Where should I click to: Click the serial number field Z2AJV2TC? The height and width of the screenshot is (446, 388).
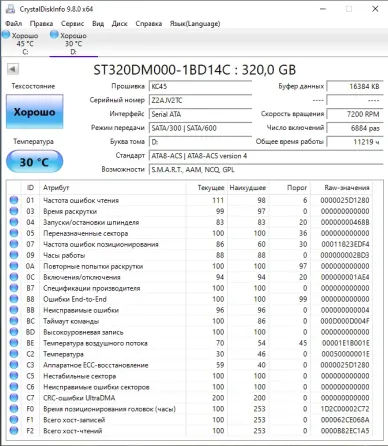pyautogui.click(x=200, y=100)
